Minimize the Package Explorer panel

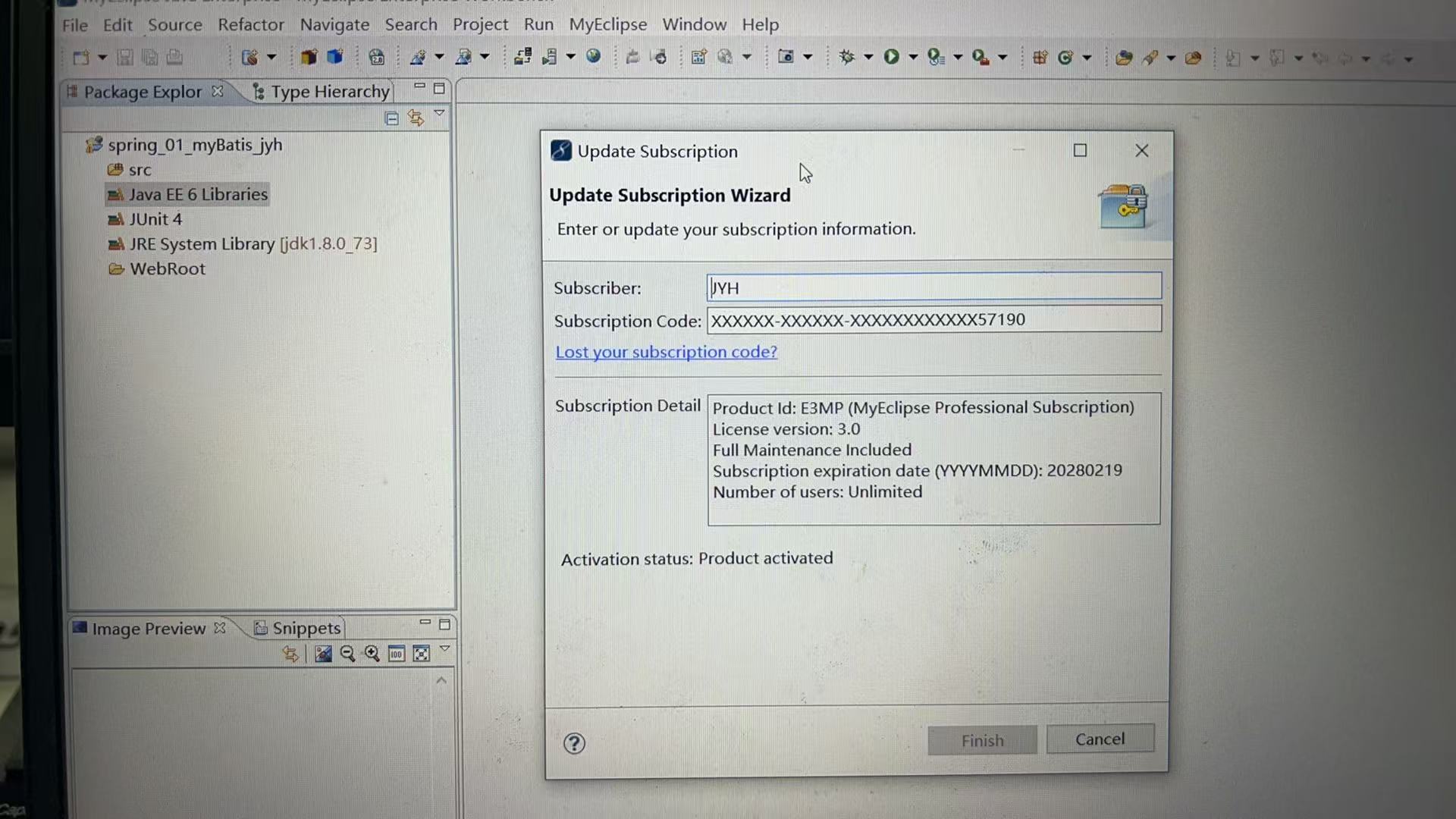pyautogui.click(x=419, y=87)
